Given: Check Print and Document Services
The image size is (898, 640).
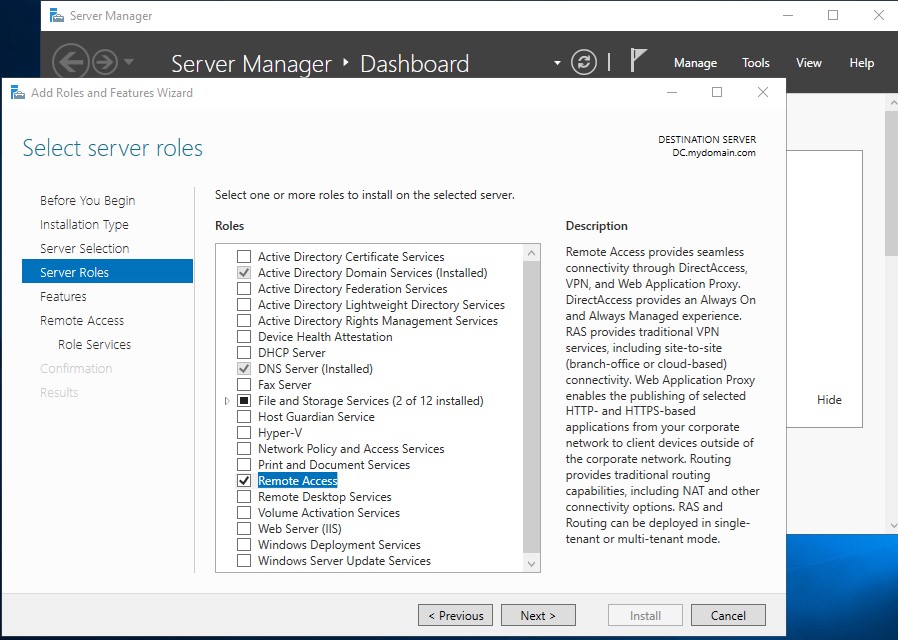Looking at the screenshot, I should pyautogui.click(x=244, y=465).
